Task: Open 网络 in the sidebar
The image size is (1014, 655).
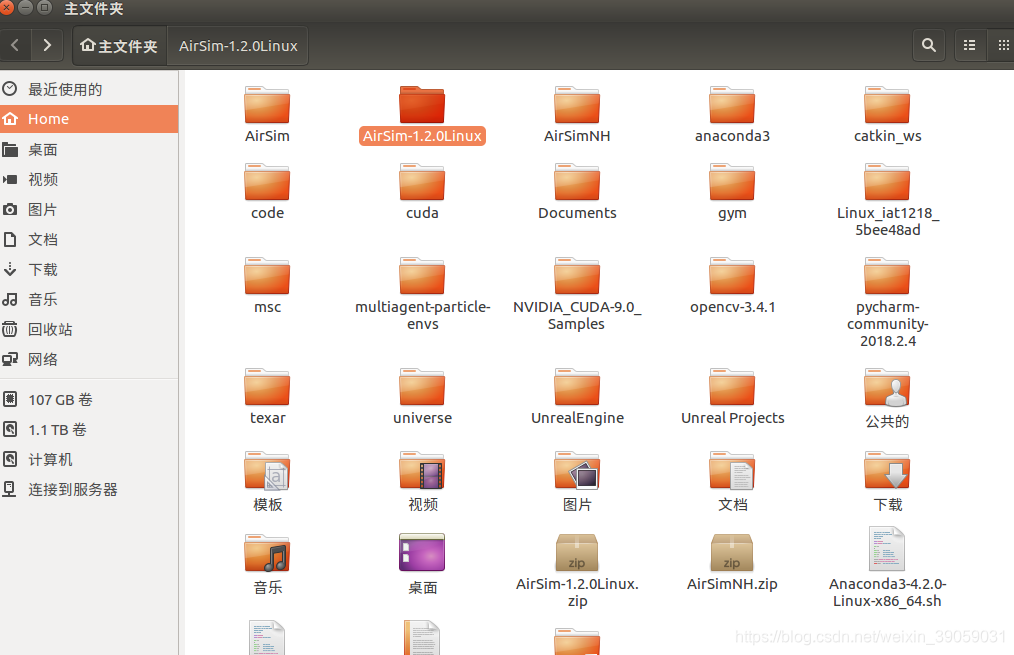Action: tap(89, 360)
